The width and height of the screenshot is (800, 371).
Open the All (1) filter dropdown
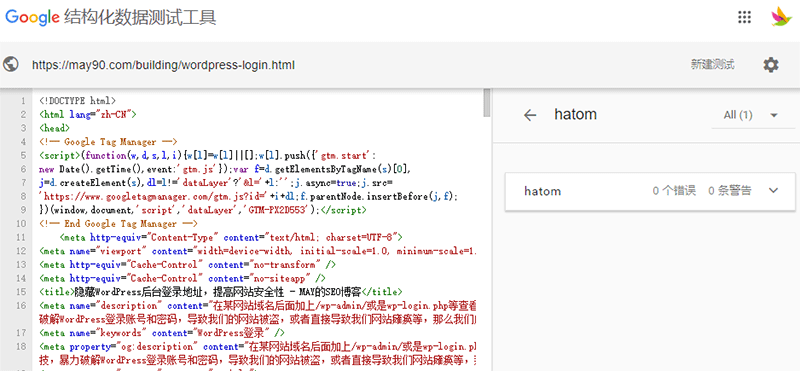point(753,115)
